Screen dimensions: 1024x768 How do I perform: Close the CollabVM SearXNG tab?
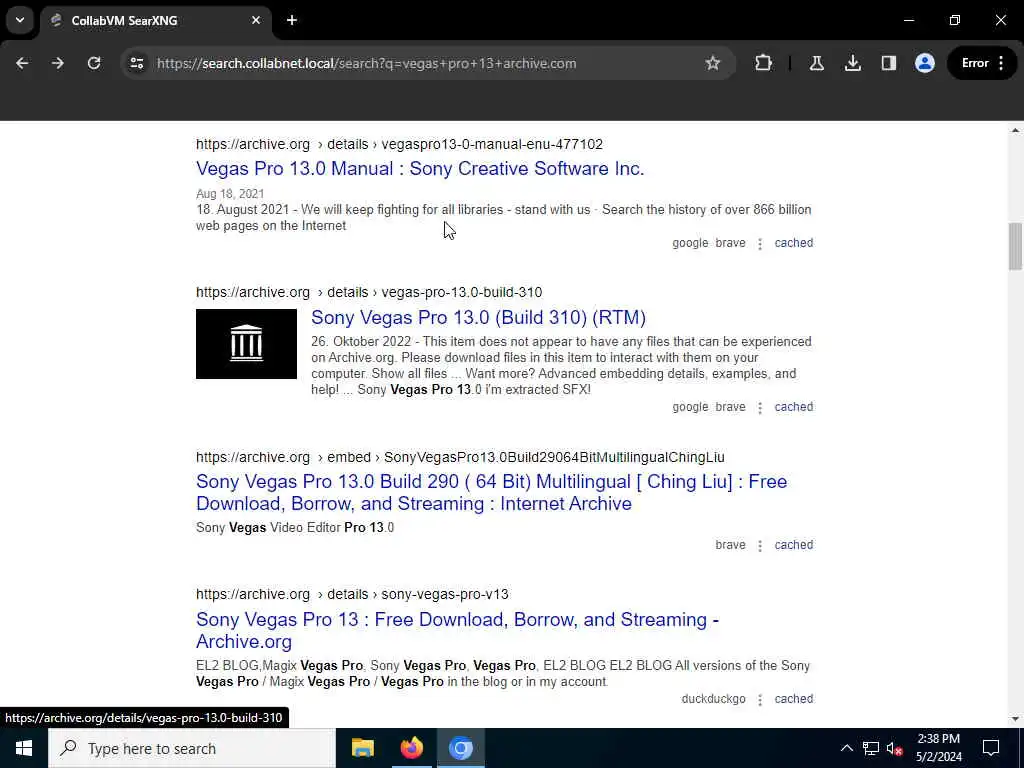click(256, 20)
